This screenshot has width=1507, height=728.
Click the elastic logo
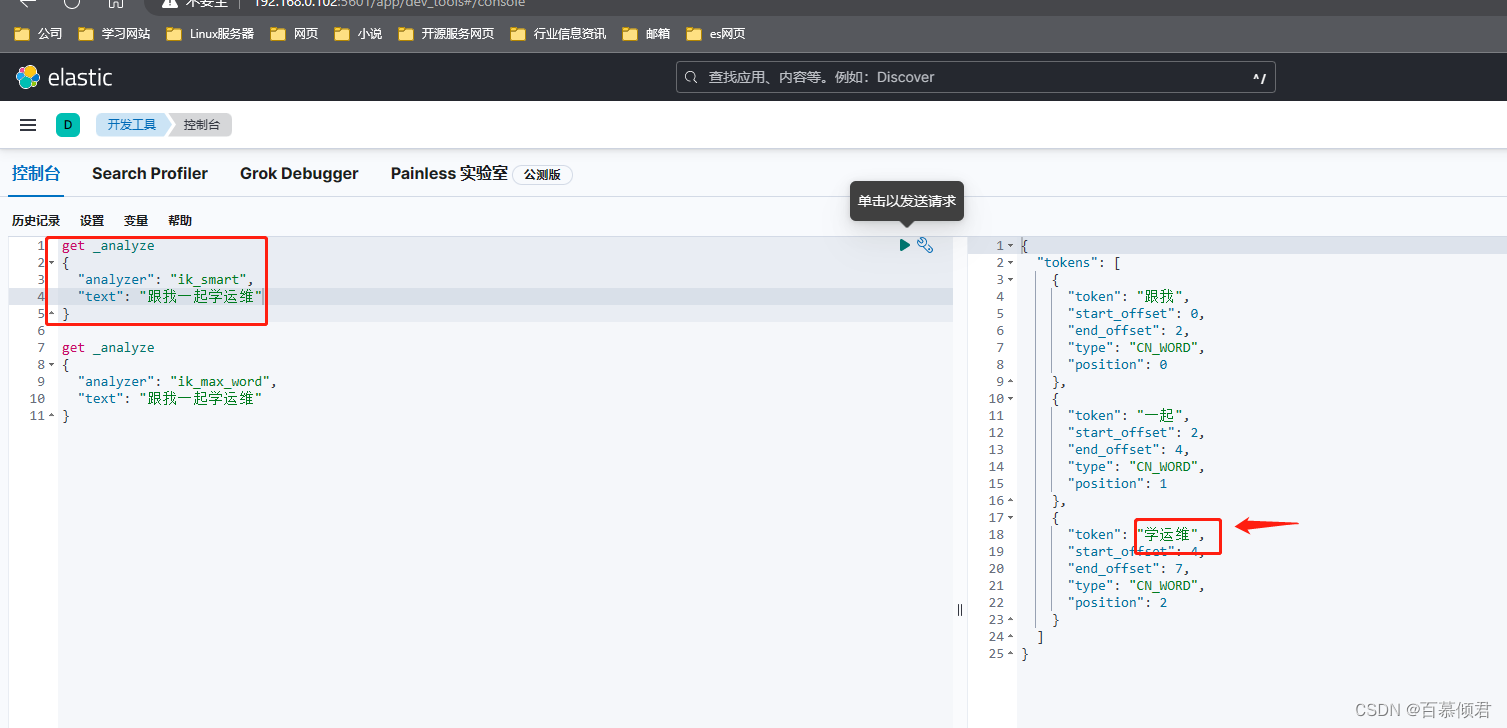[x=64, y=77]
